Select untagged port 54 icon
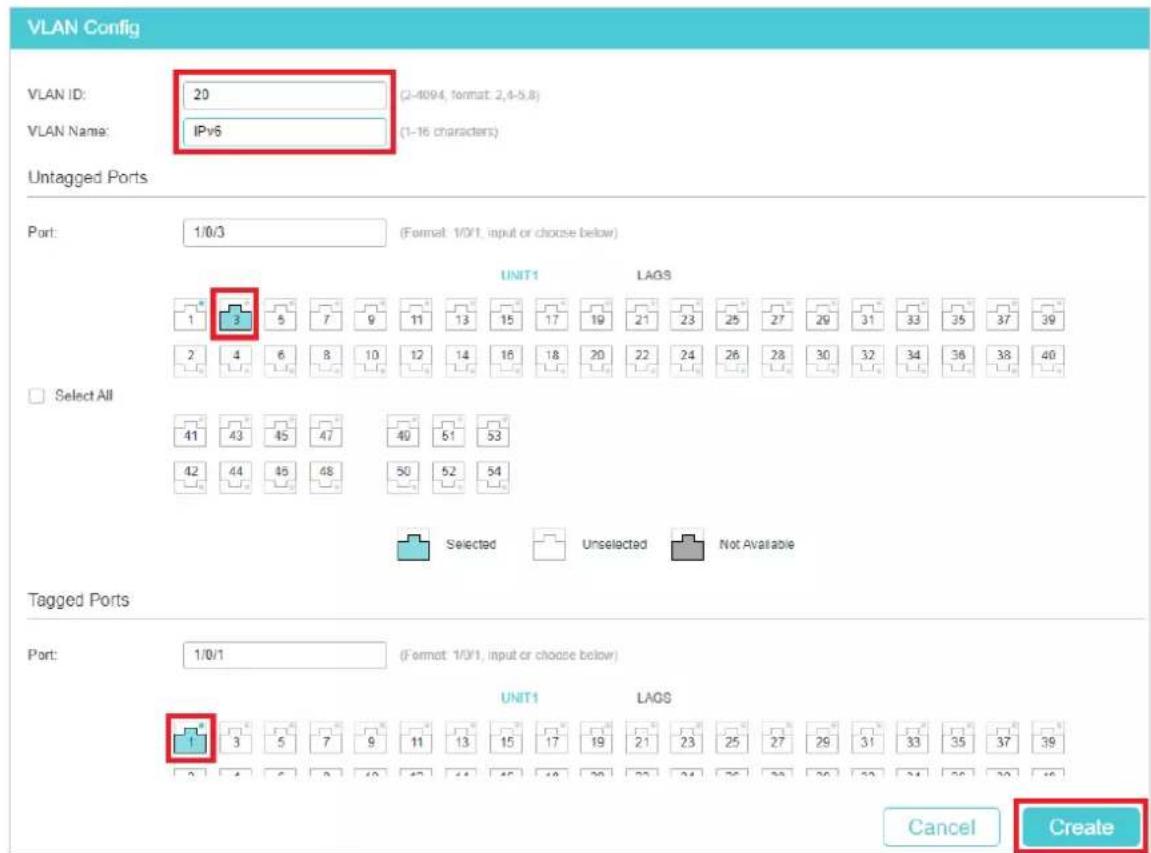The width and height of the screenshot is (1151, 853). tap(493, 476)
